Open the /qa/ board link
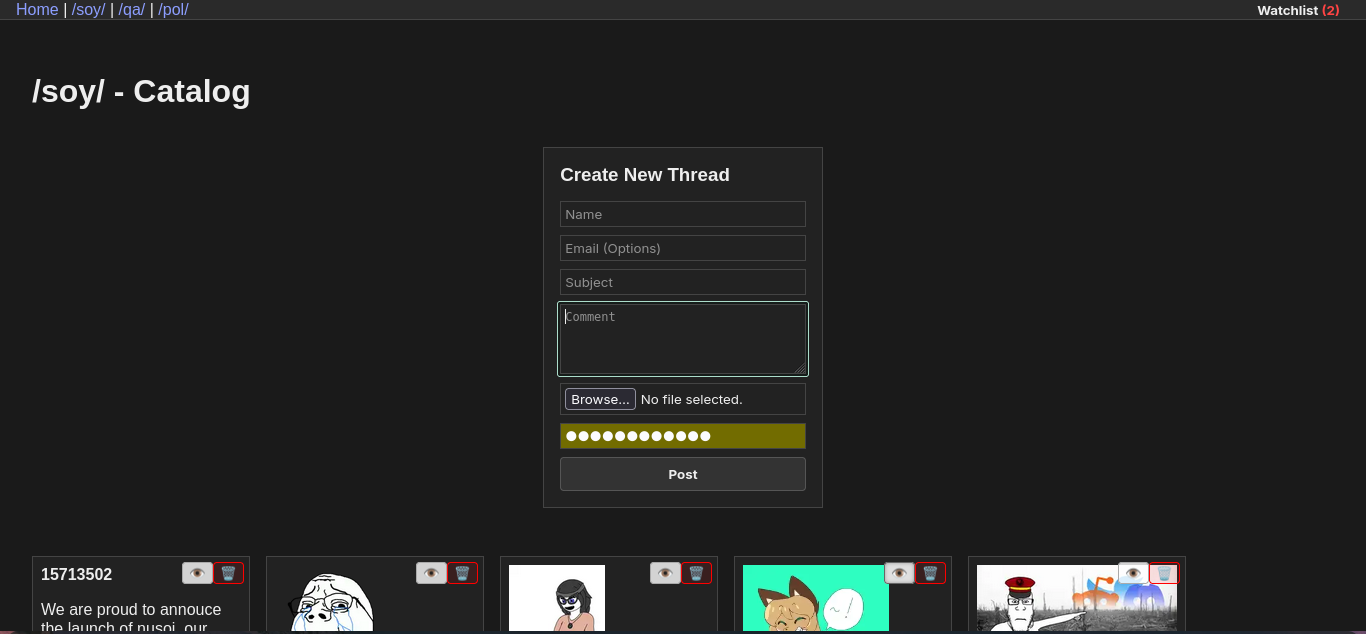The width and height of the screenshot is (1366, 634). point(131,10)
